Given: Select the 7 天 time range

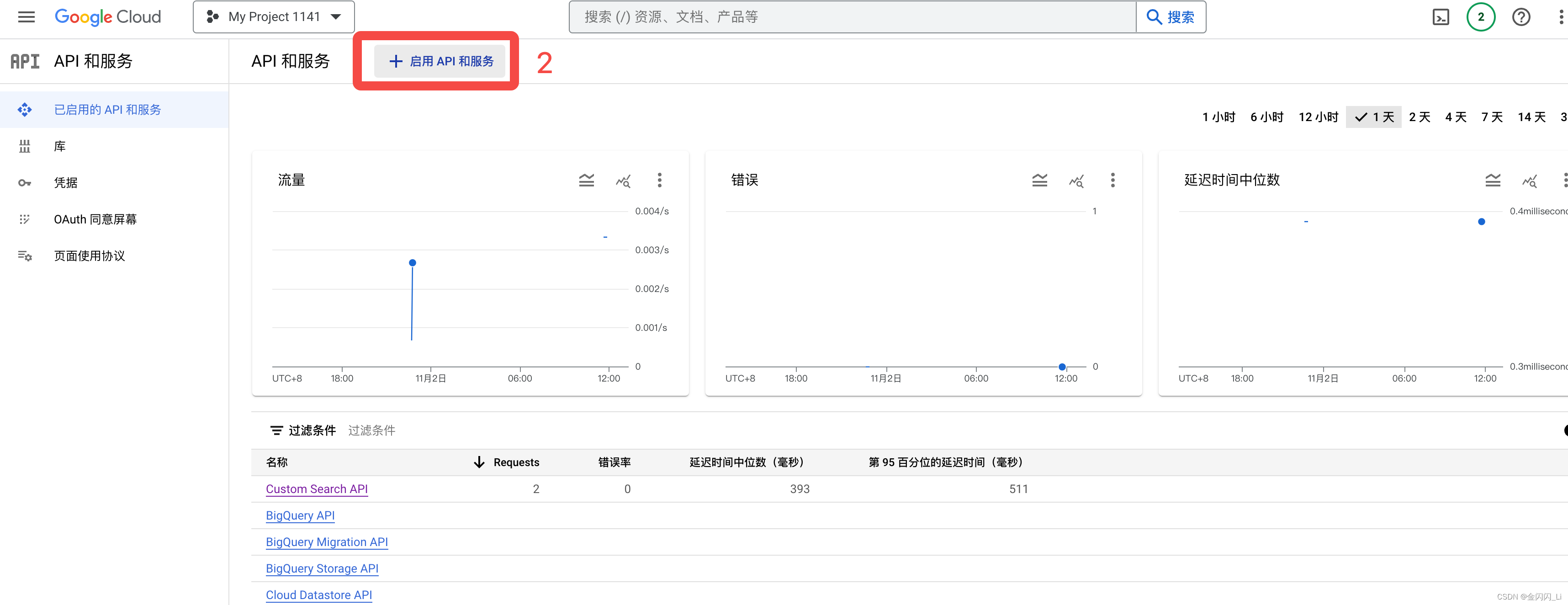Looking at the screenshot, I should point(1492,117).
